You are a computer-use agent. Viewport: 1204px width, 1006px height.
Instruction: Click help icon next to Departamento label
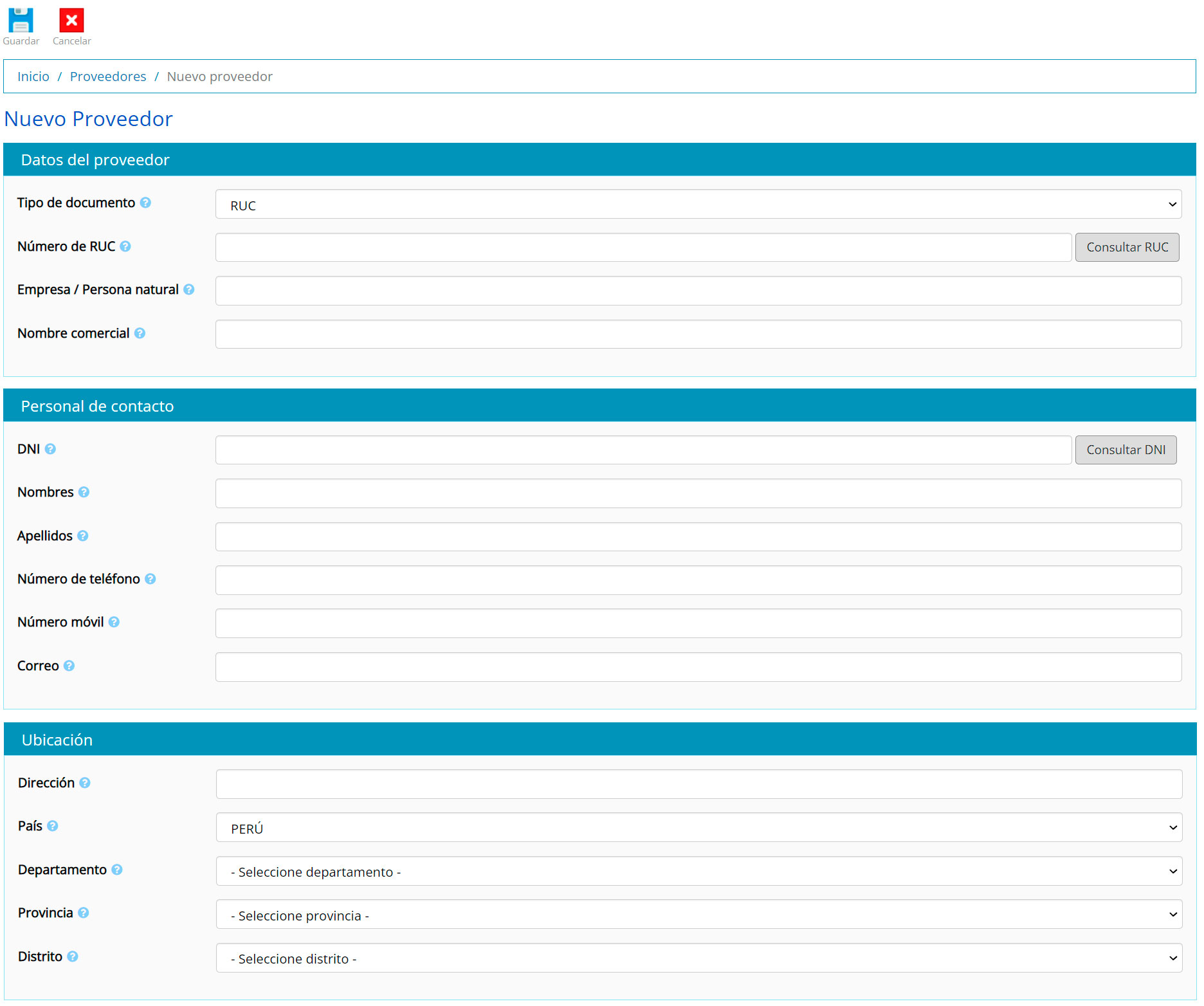tap(116, 870)
